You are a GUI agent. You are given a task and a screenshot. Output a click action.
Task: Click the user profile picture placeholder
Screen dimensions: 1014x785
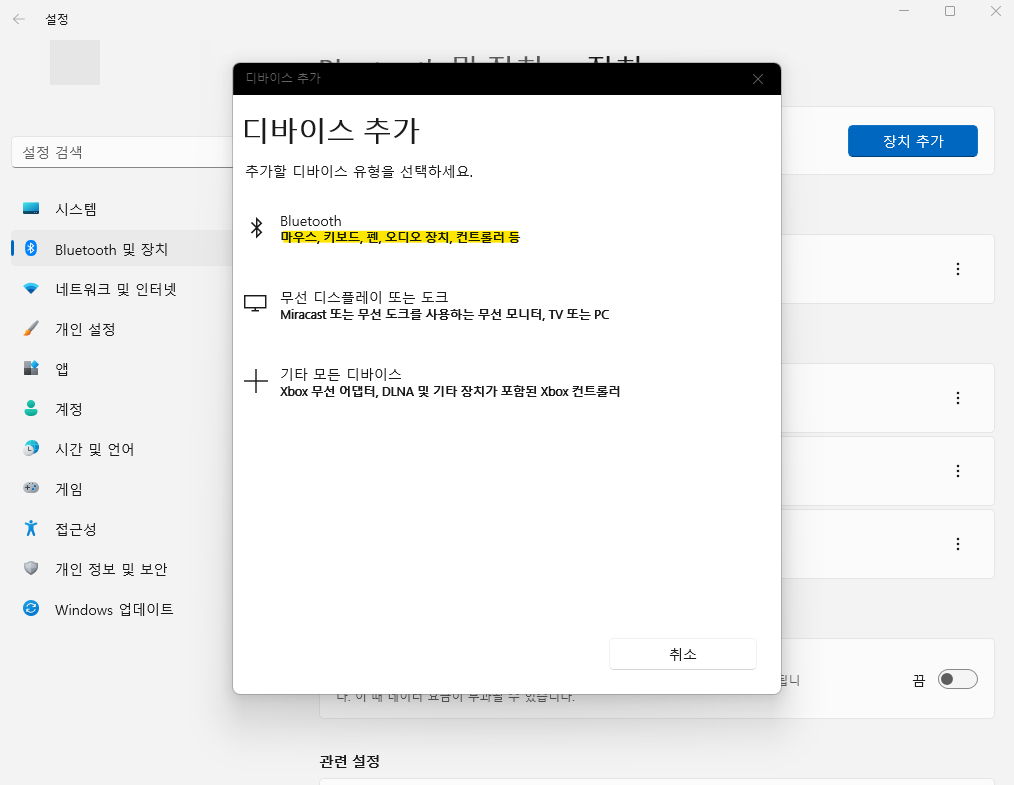[75, 62]
